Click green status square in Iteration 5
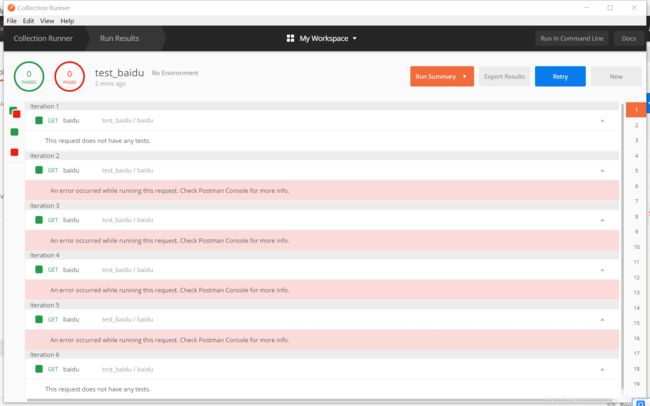Viewport: 650px width, 406px height. (x=39, y=319)
